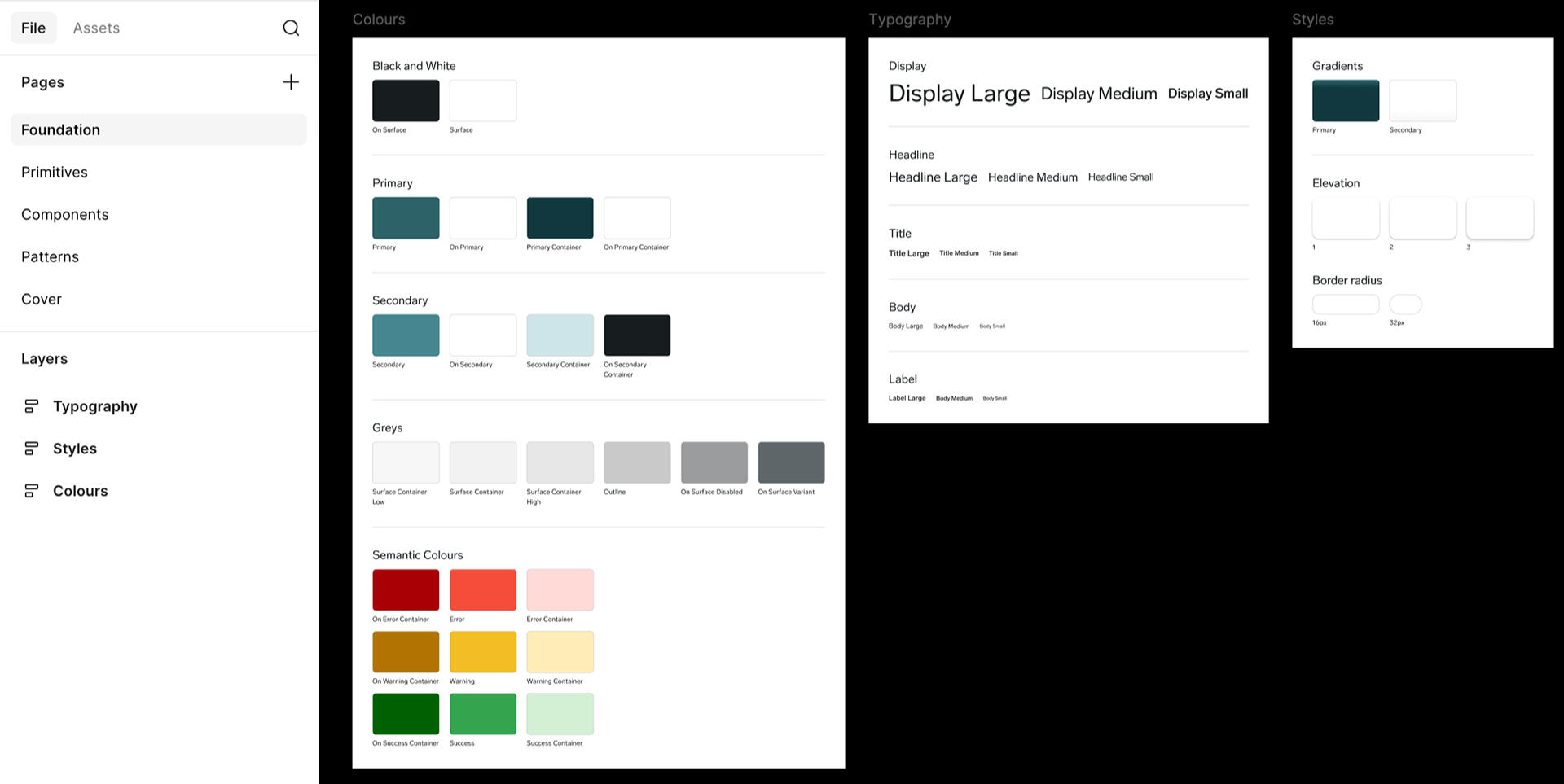The image size is (1564, 784).
Task: Open the File tab
Action: tap(33, 28)
